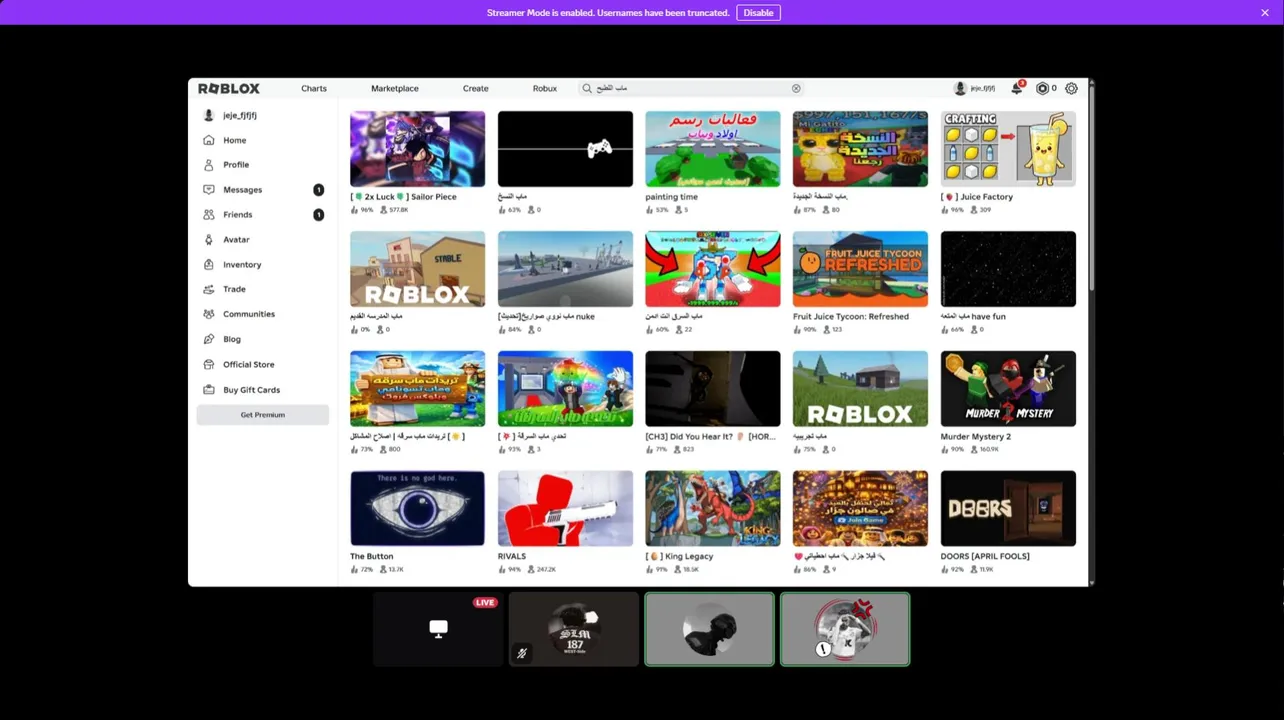Click the RIVALS title text
The height and width of the screenshot is (720, 1284).
point(512,556)
